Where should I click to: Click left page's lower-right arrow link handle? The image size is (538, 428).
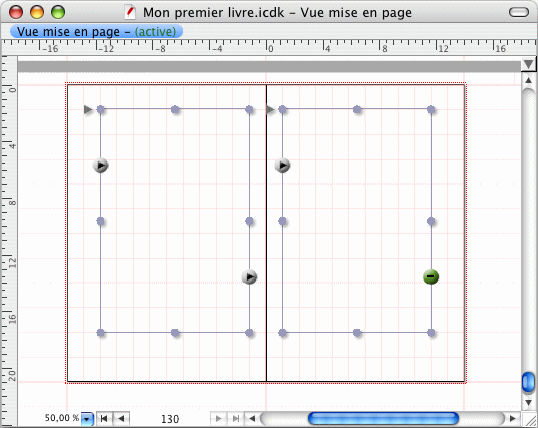point(249,277)
